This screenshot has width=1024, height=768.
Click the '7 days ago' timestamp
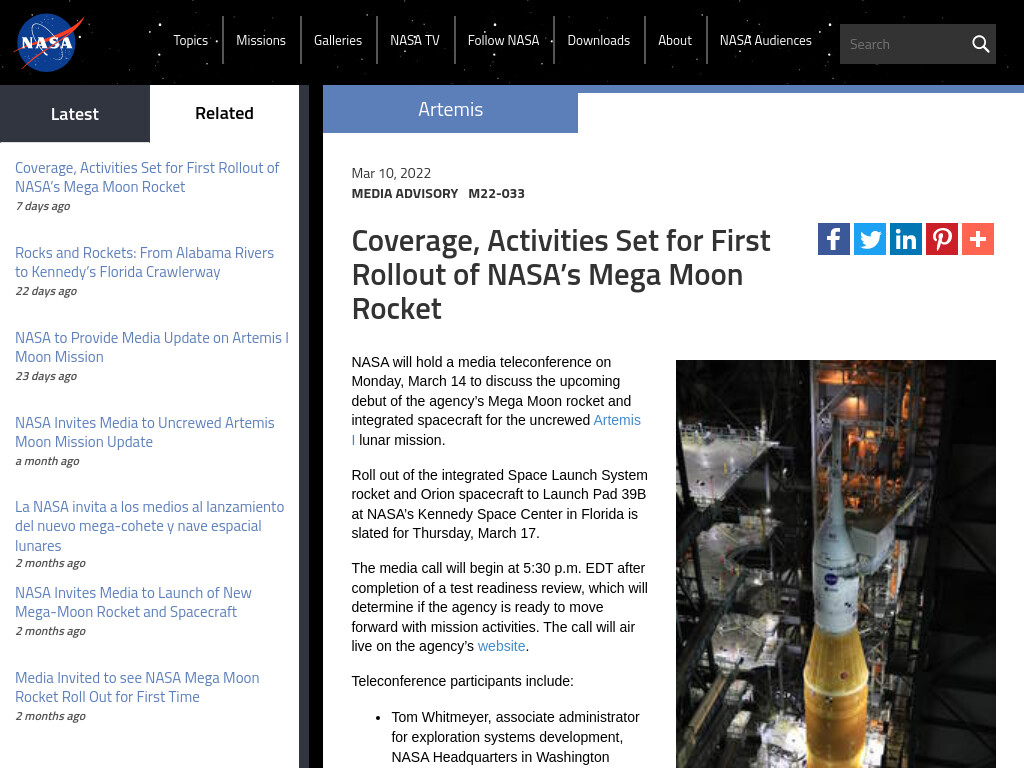[43, 206]
